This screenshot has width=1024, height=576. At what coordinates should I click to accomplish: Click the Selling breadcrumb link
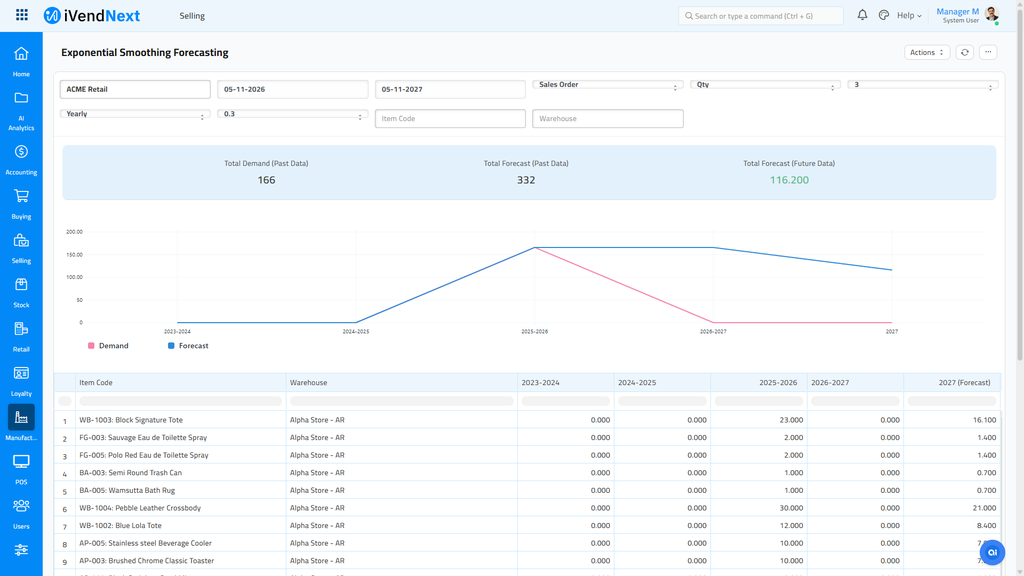coord(192,16)
